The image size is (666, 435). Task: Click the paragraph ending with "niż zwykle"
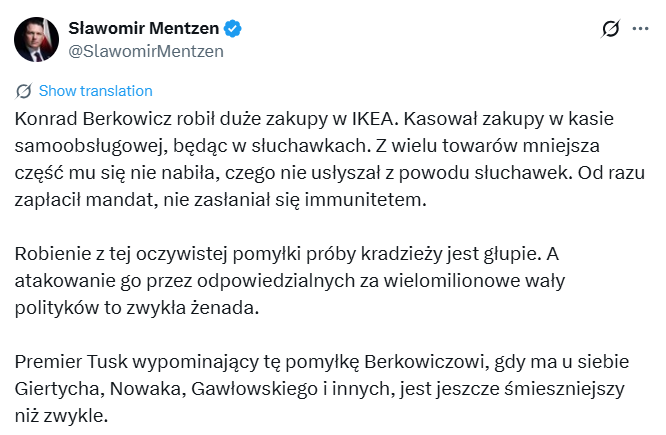coord(330,387)
